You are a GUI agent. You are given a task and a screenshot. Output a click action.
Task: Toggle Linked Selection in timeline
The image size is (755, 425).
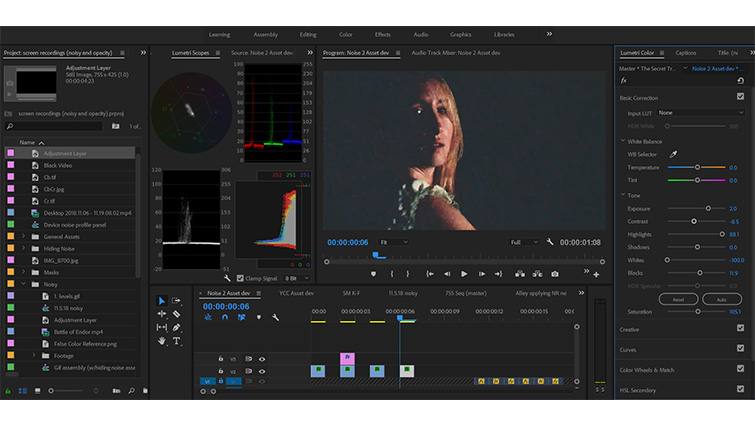pos(241,317)
